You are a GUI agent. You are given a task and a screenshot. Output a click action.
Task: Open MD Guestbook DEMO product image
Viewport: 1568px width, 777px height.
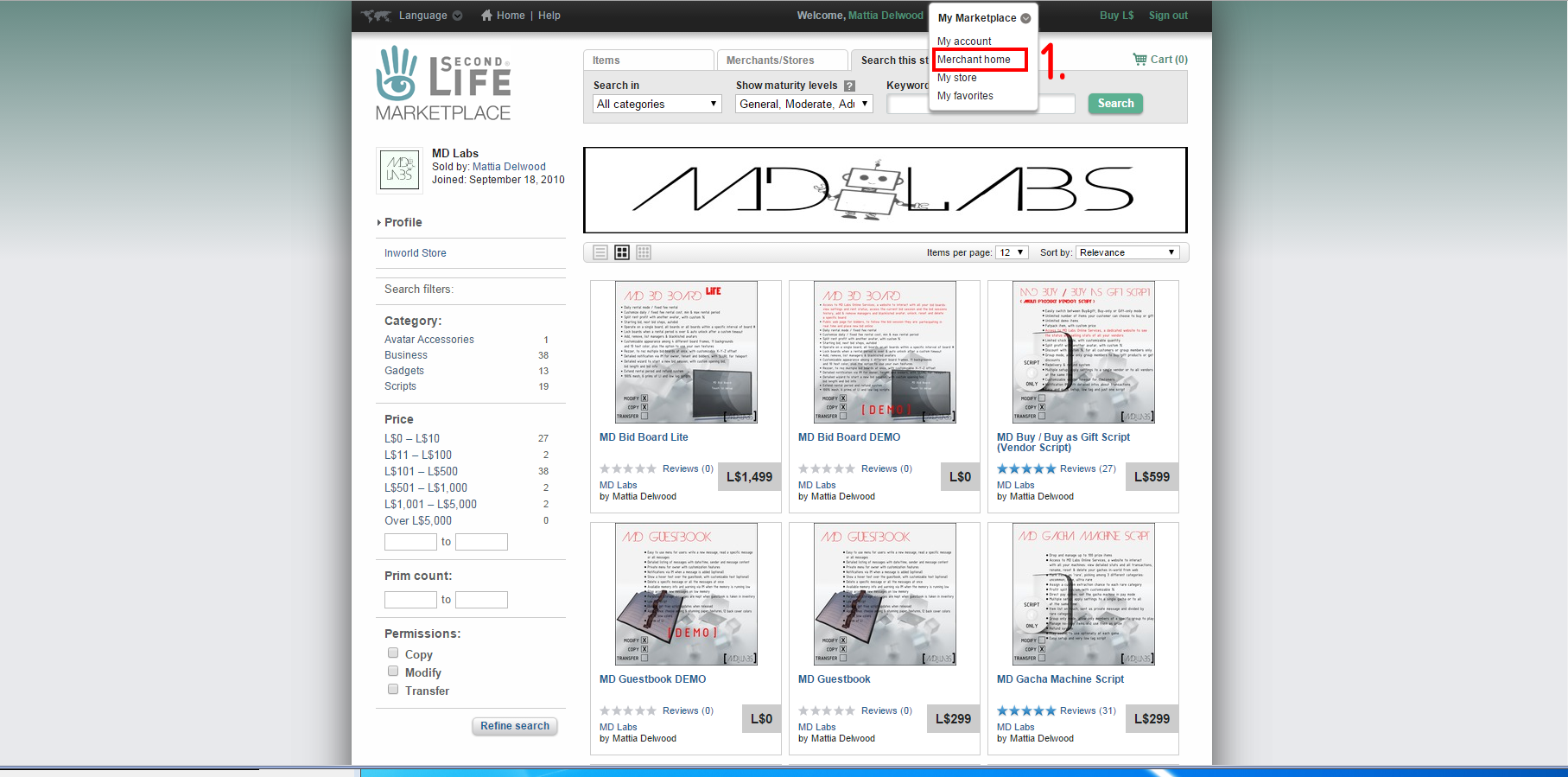point(686,594)
